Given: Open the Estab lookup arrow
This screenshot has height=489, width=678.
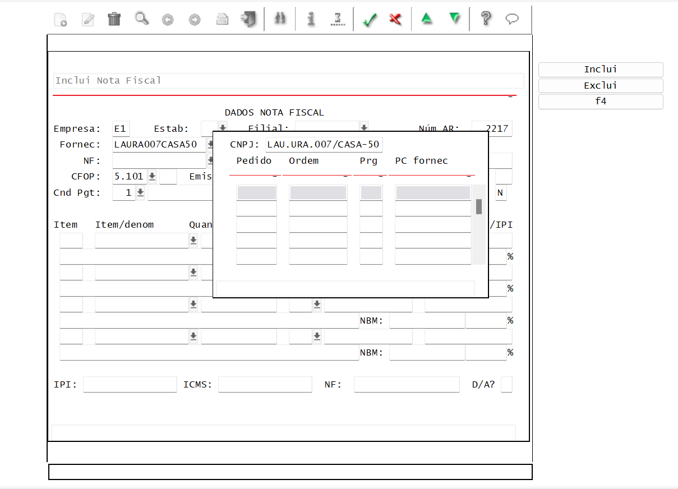Looking at the screenshot, I should coord(222,127).
